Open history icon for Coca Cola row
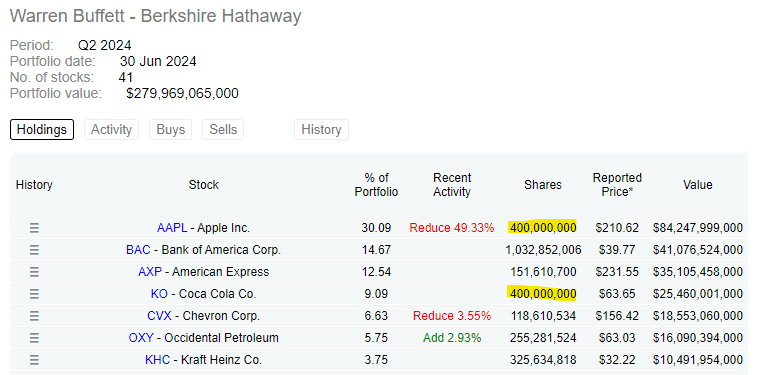Screen dimensions: 757x375 coord(34,294)
